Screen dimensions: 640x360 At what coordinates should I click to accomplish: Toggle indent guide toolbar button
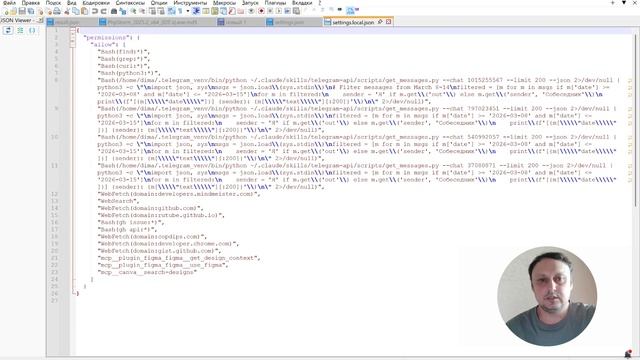pyautogui.click(x=196, y=11)
